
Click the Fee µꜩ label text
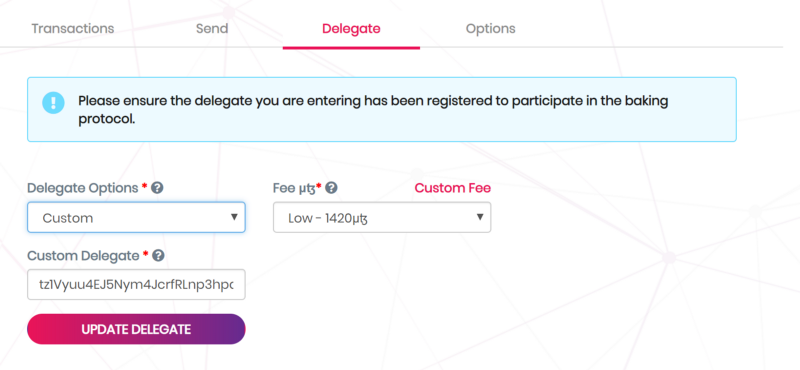coord(294,188)
